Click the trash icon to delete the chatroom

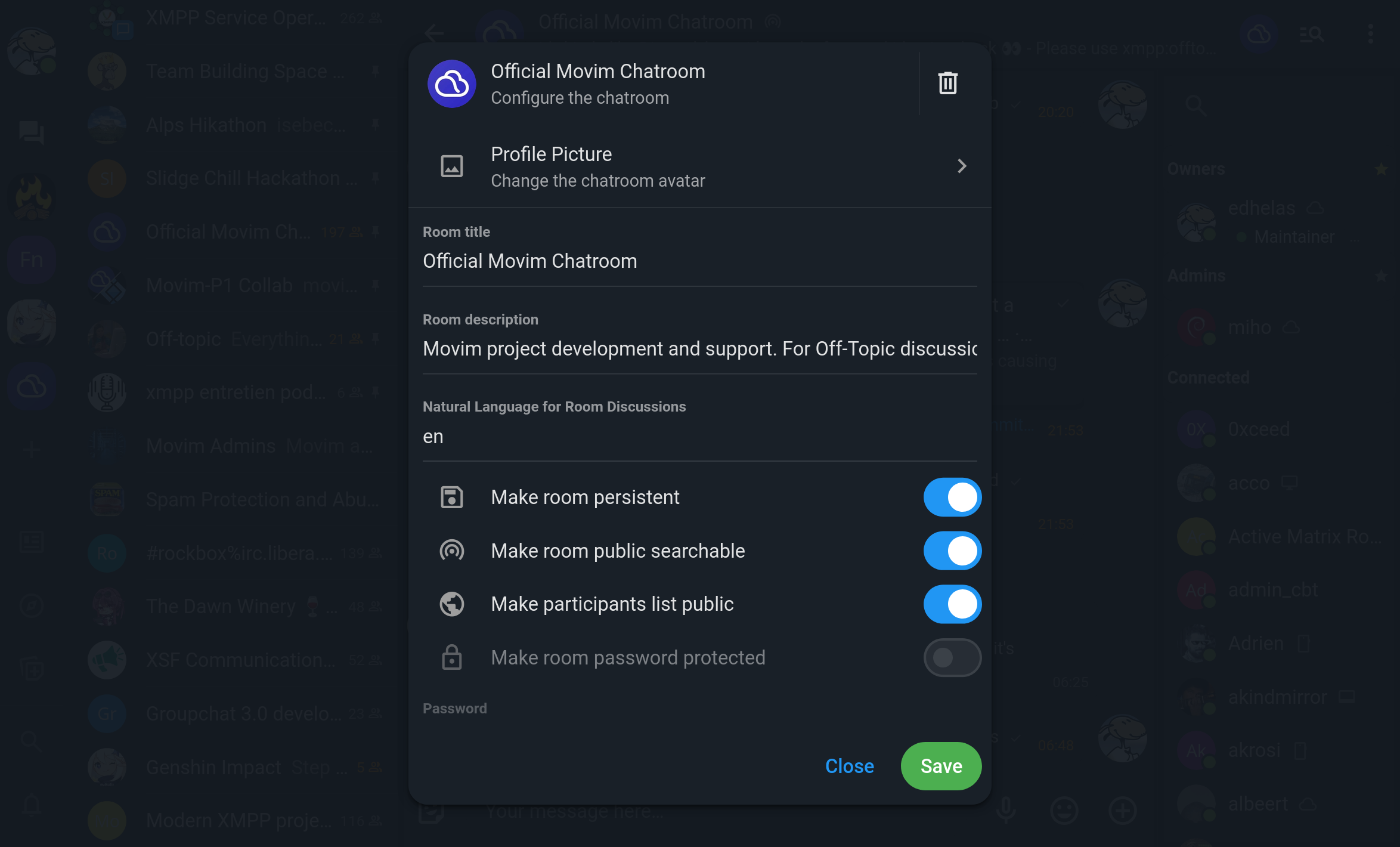(x=947, y=83)
